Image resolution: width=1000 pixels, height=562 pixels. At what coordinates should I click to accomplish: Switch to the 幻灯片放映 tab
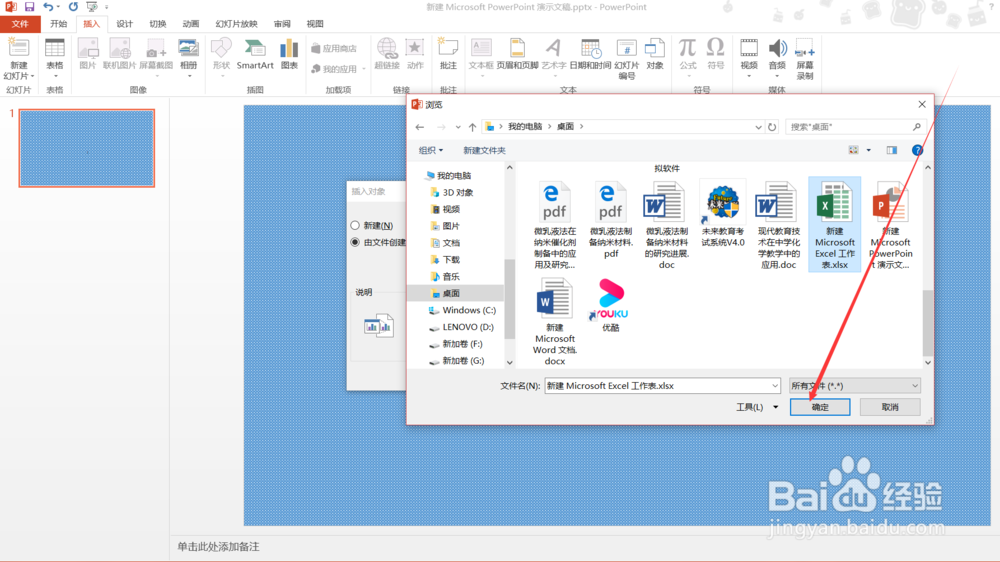[236, 24]
